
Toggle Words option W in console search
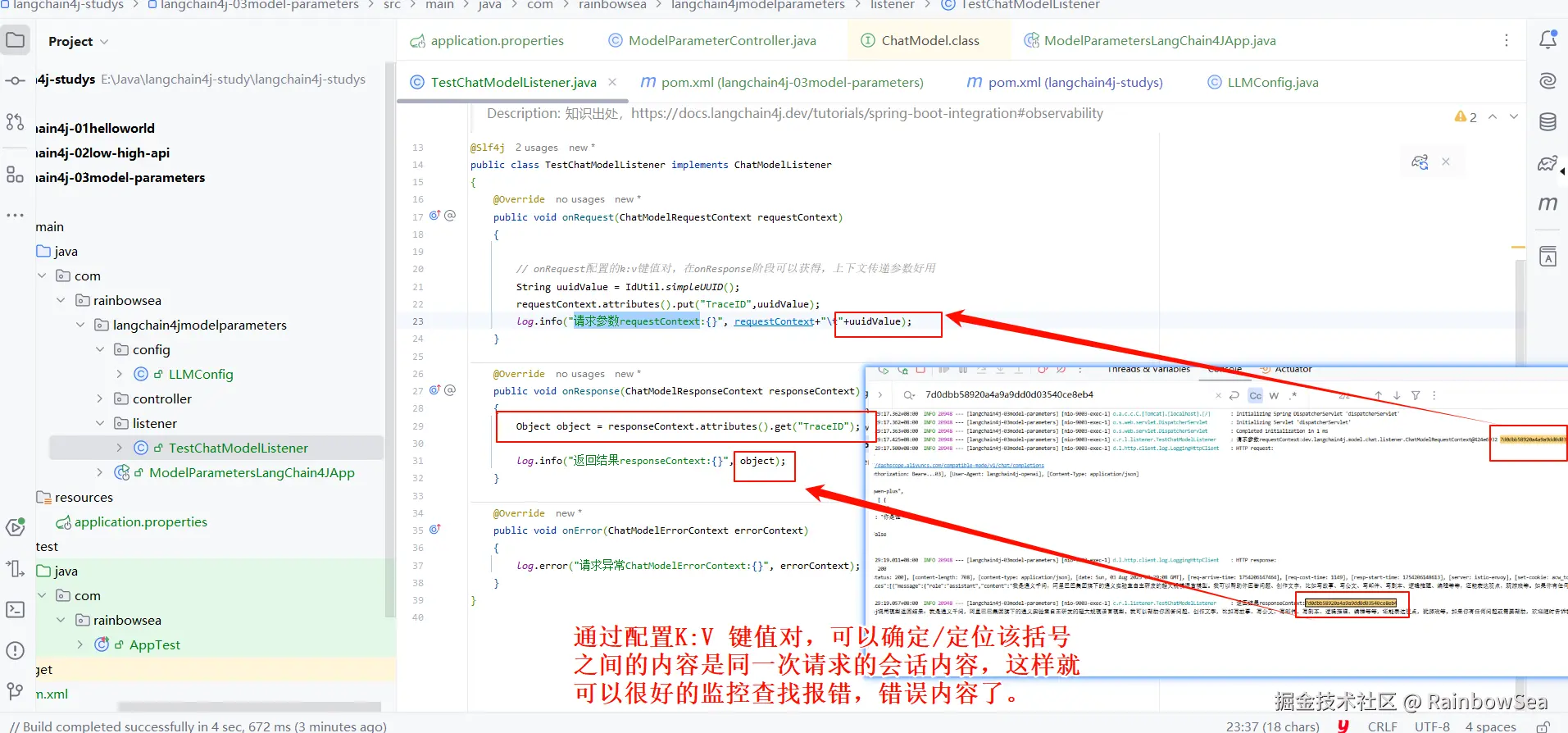[1275, 395]
